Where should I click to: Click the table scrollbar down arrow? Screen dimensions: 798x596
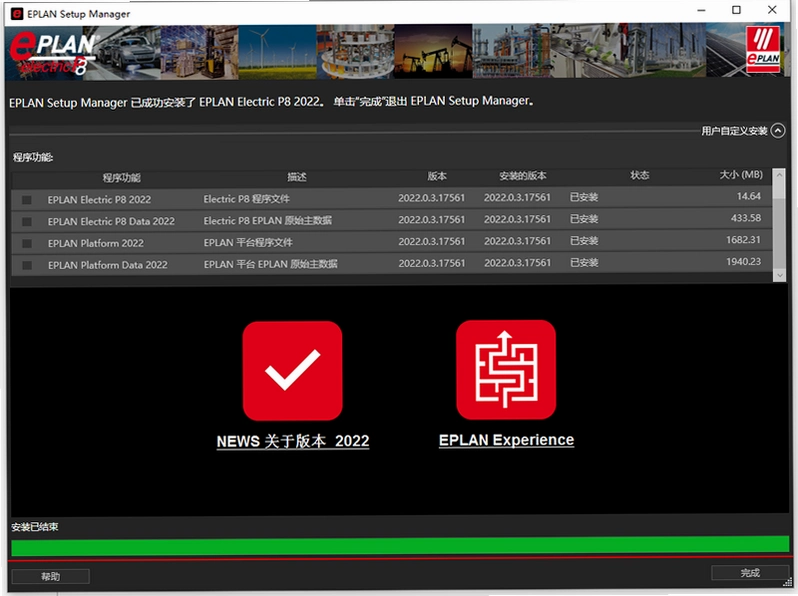pyautogui.click(x=779, y=275)
